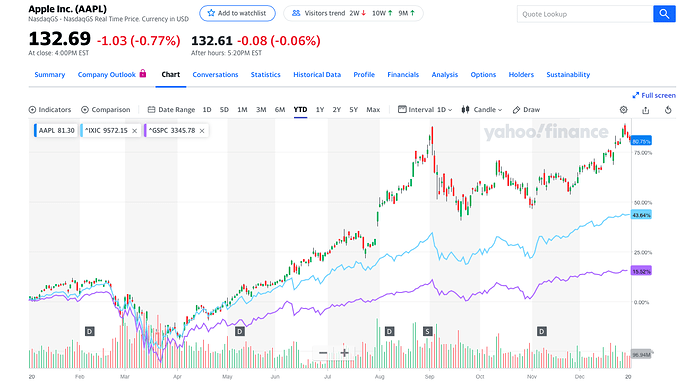Viewport: 690px width, 387px height.
Task: Select the 3M time range
Action: coord(261,110)
